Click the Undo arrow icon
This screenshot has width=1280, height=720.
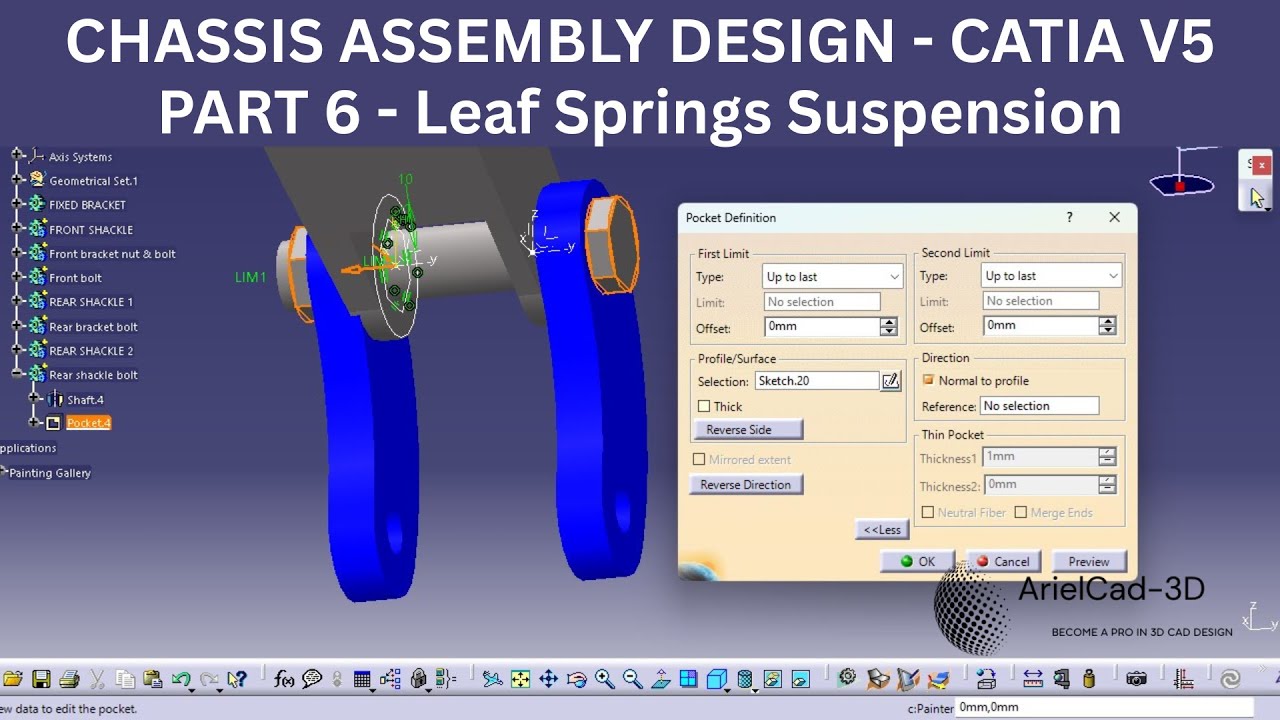click(x=181, y=679)
